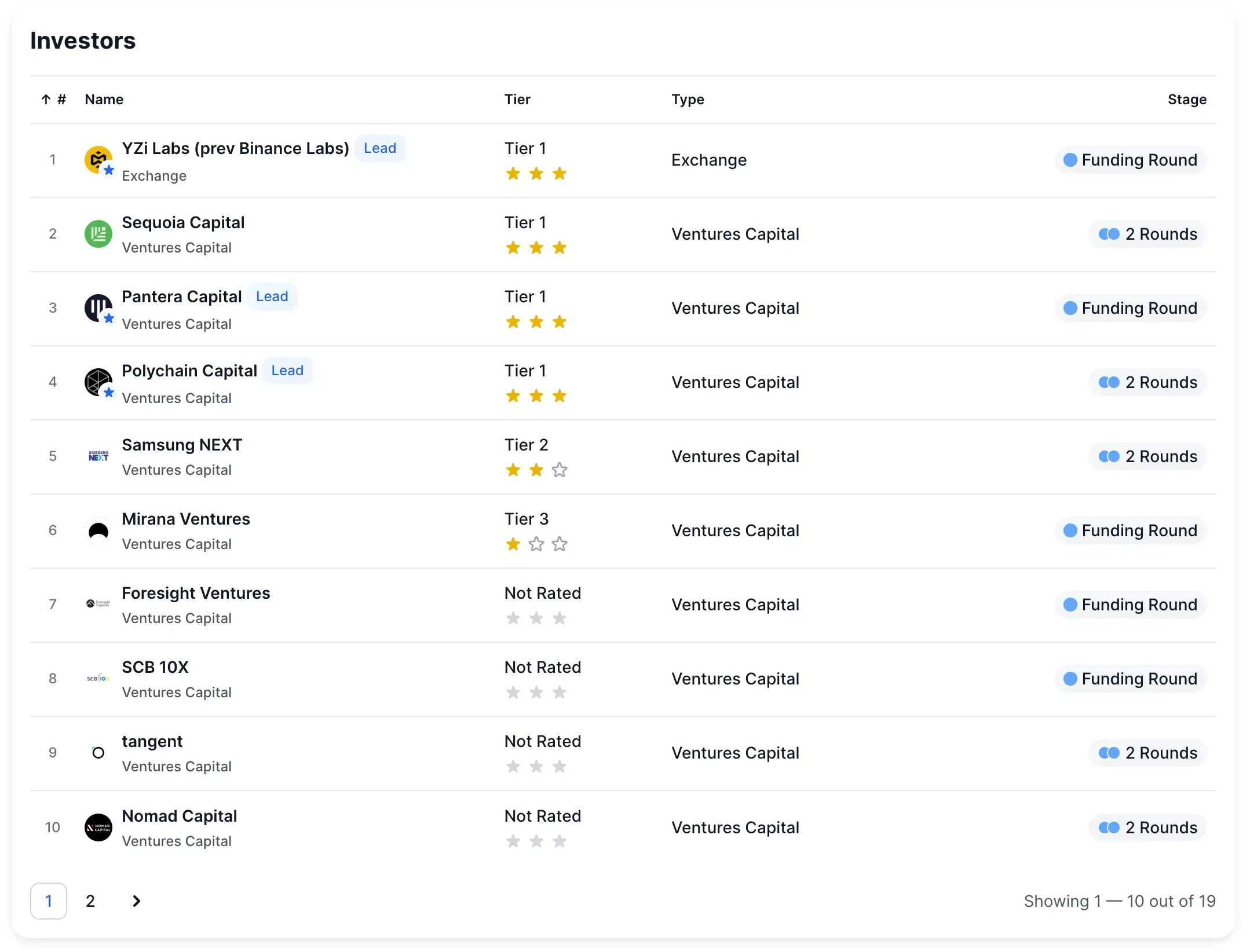This screenshot has width=1250, height=952.
Task: Click Samsung NEXT's Tier 2 star rating
Action: (536, 470)
